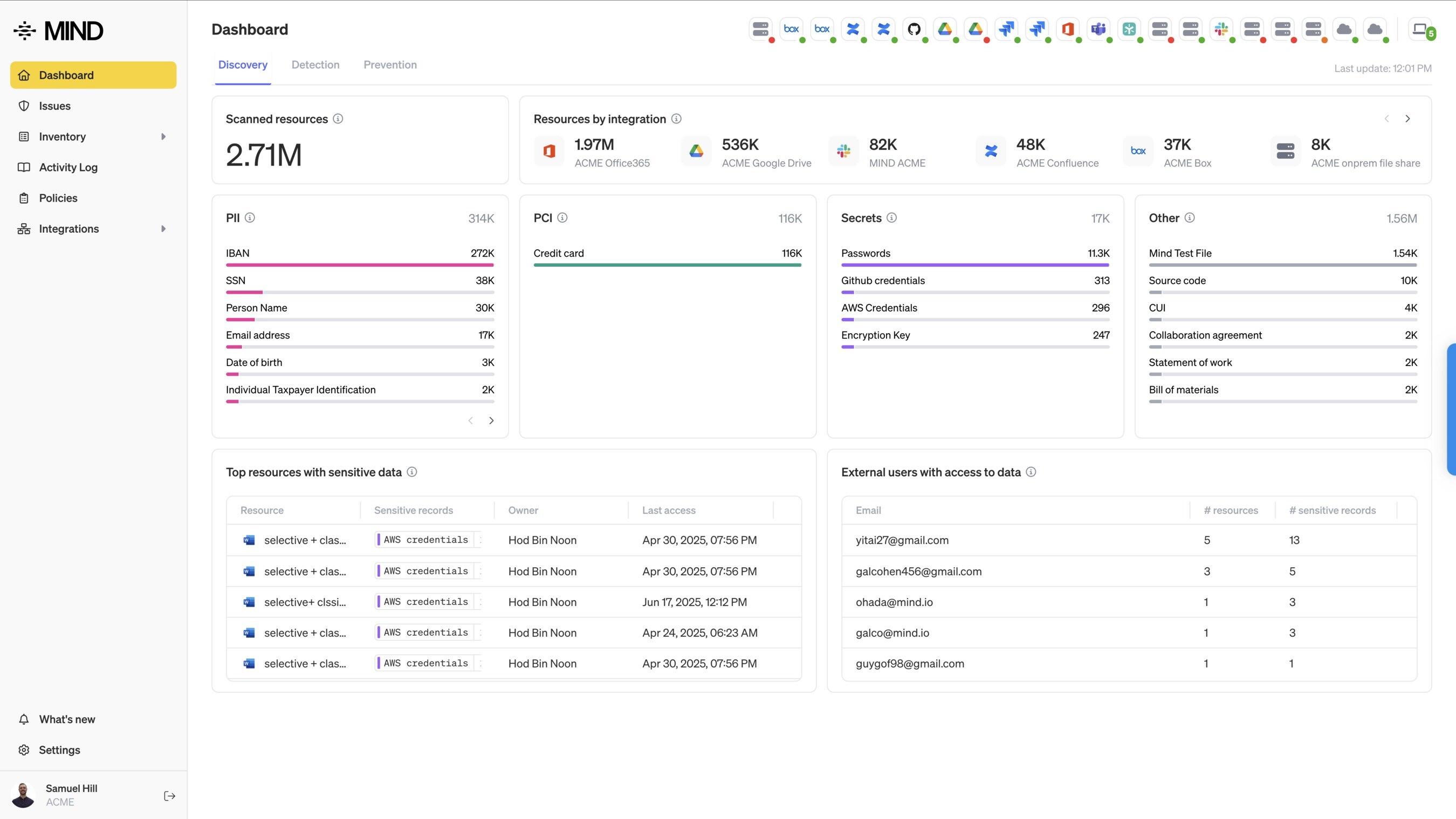Click the IBAN progress bar in PII
The image size is (1456, 819).
360,265
